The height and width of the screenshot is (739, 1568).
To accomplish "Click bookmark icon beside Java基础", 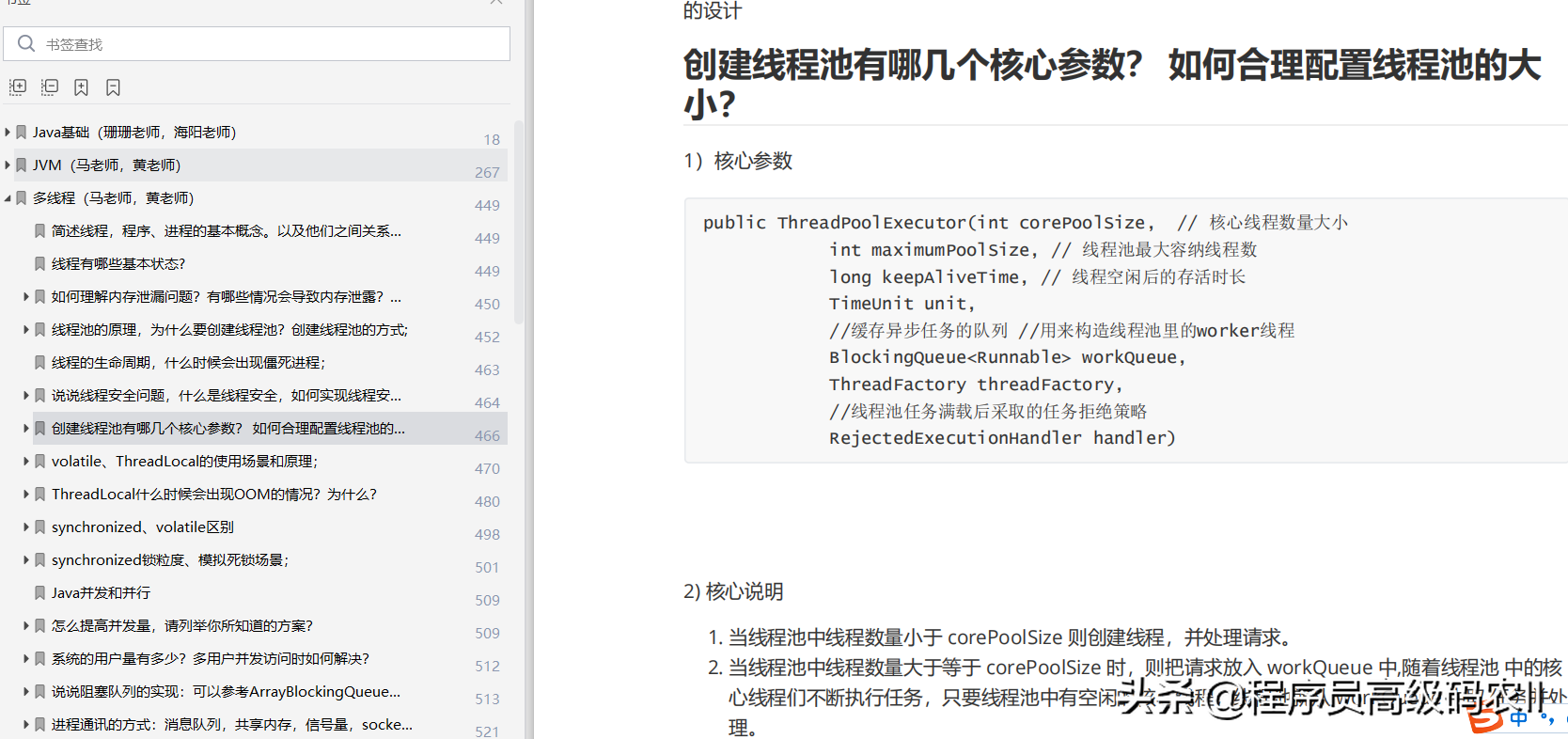I will click(21, 133).
